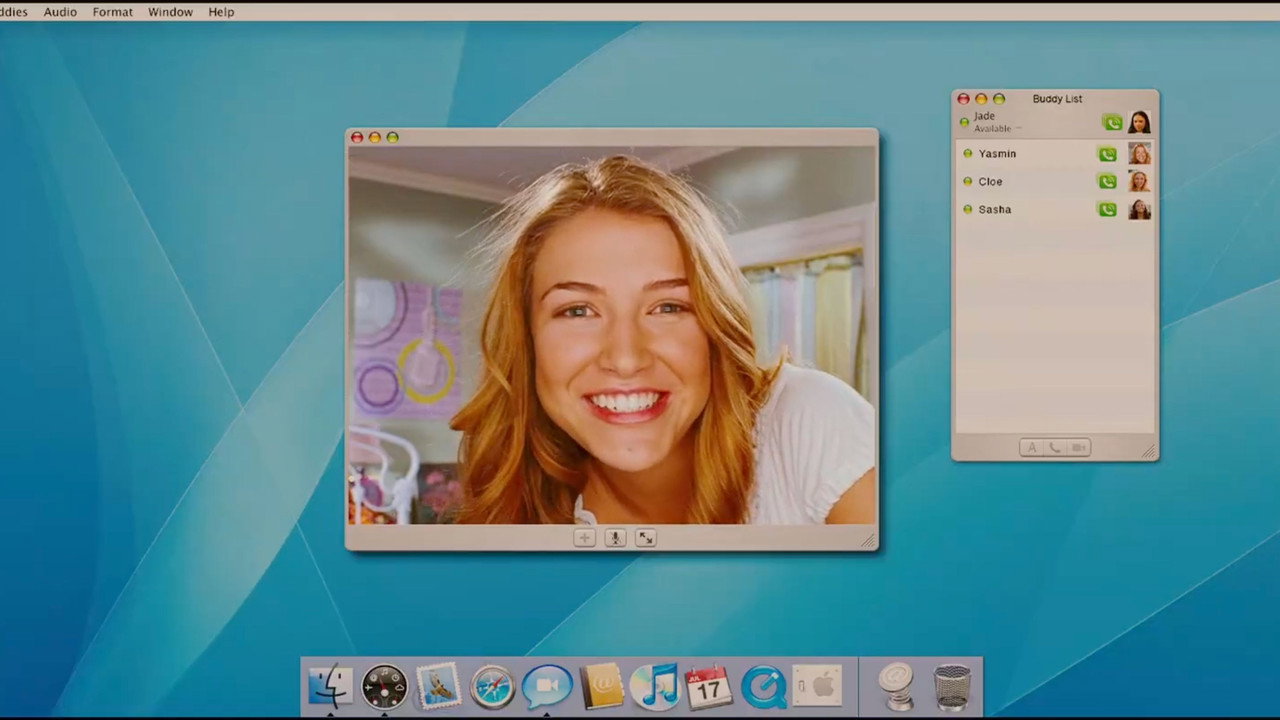The image size is (1280, 720).
Task: Minimize the Buddy List window
Action: click(981, 99)
